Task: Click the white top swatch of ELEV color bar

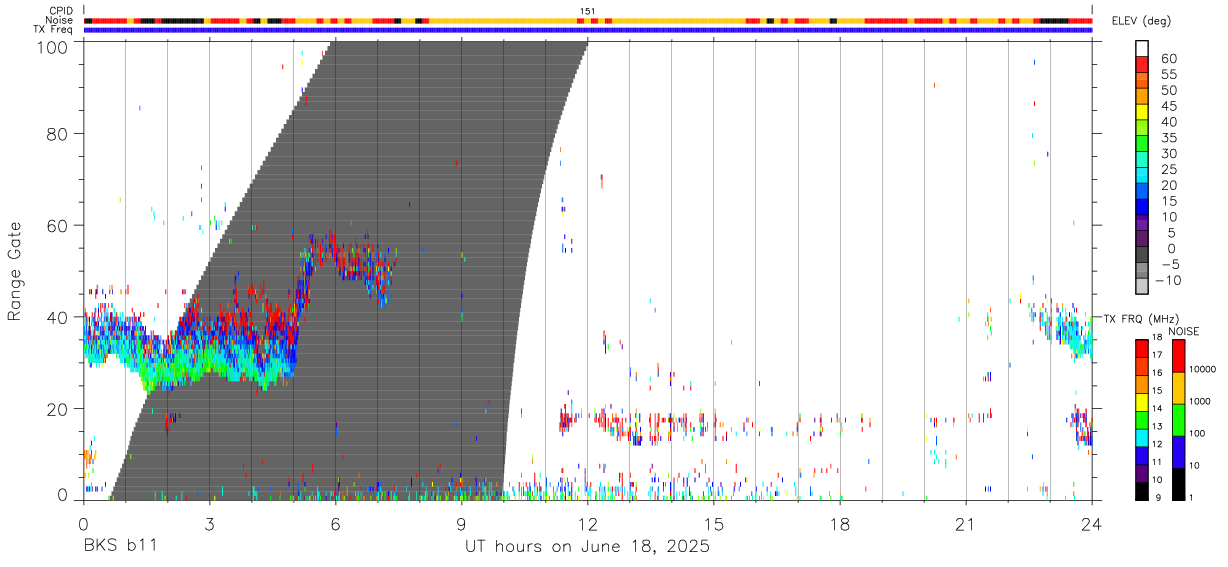Action: click(x=1142, y=49)
